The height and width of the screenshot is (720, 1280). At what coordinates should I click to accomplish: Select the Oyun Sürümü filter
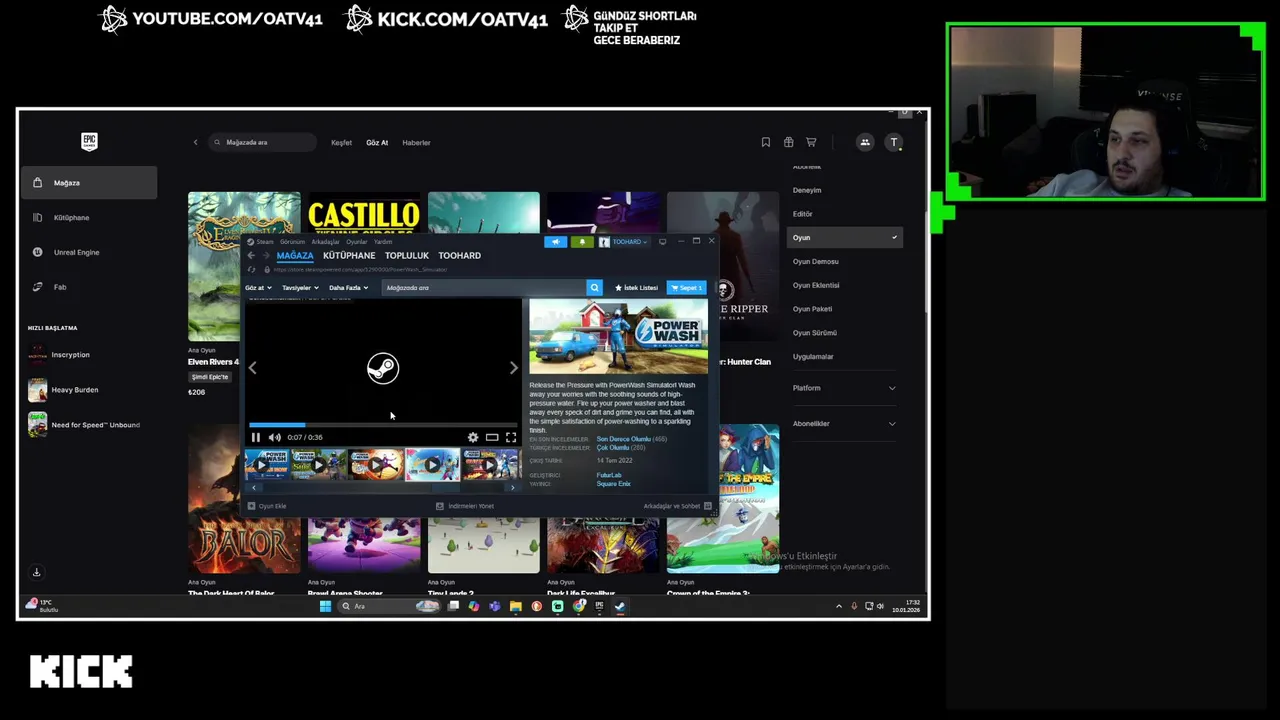point(815,333)
